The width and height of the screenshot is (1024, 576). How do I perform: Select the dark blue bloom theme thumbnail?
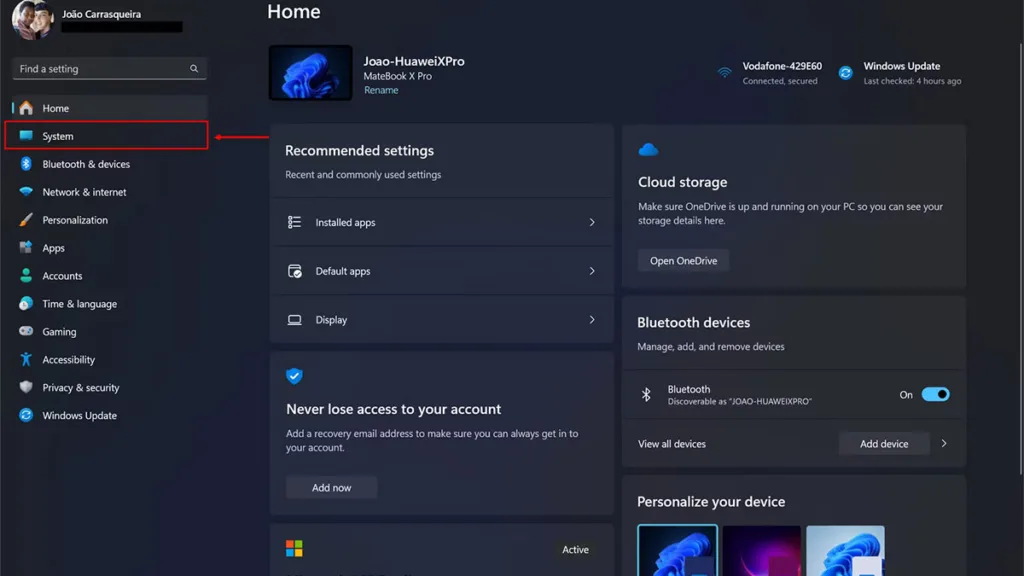click(x=677, y=551)
